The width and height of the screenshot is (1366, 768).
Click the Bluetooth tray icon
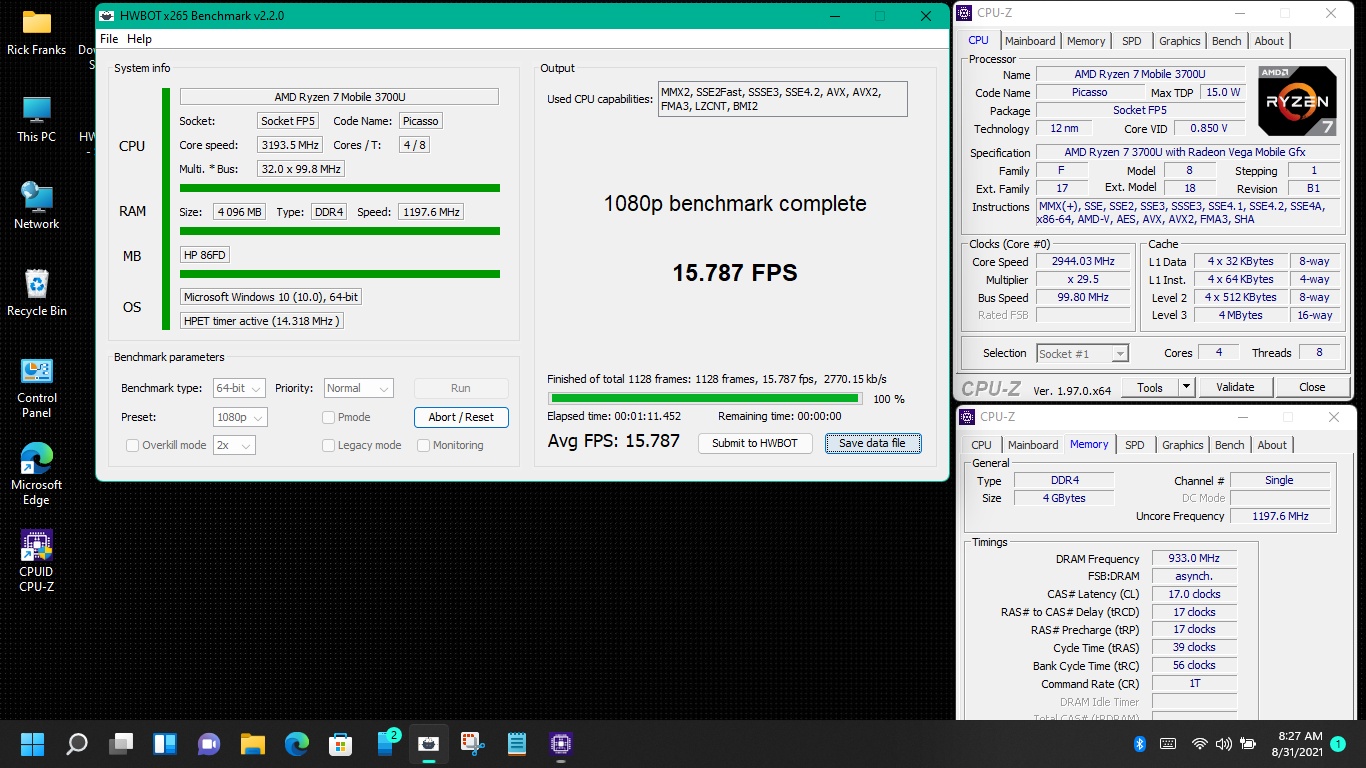tap(1139, 744)
